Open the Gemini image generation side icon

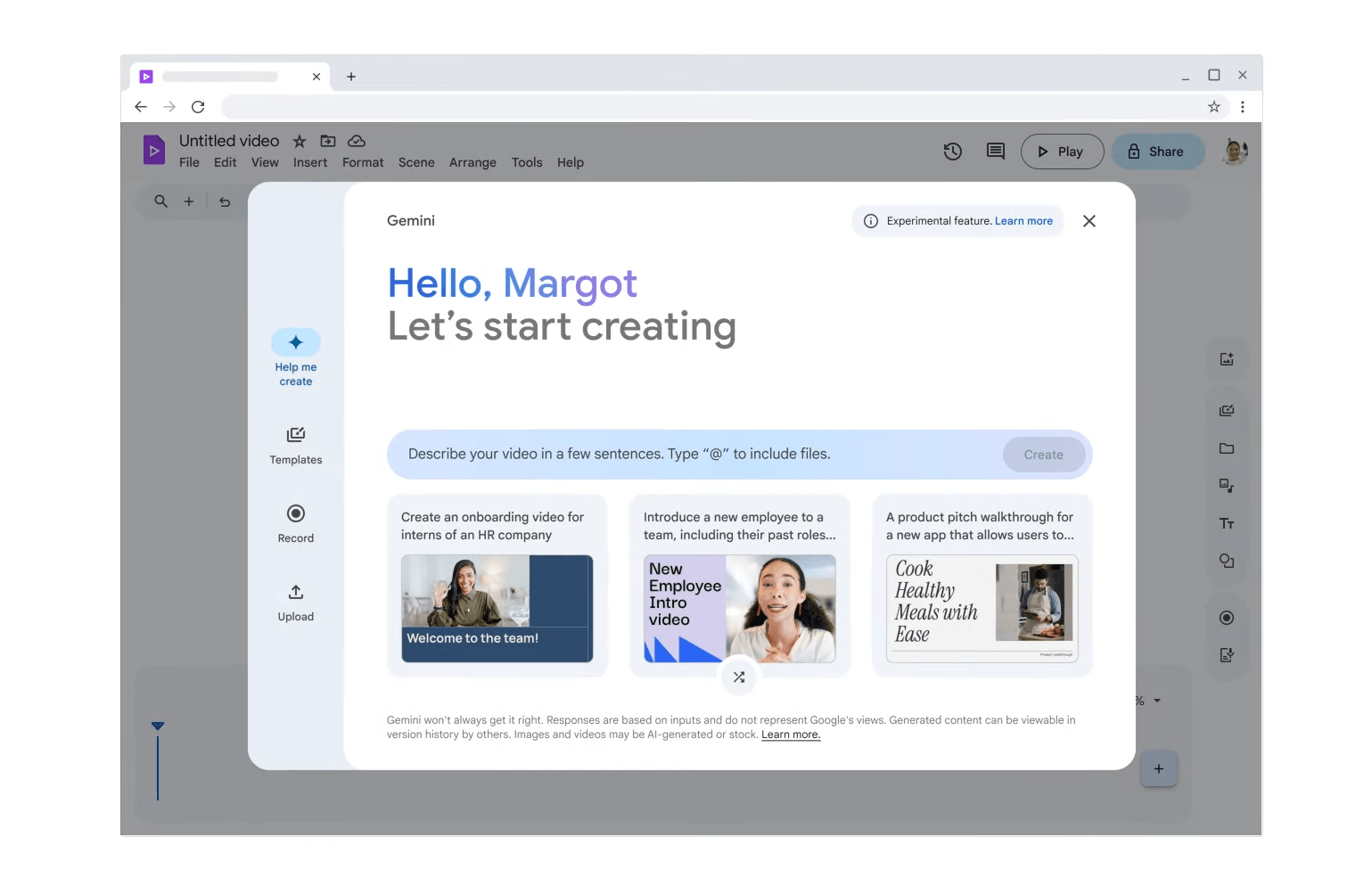point(1227,359)
